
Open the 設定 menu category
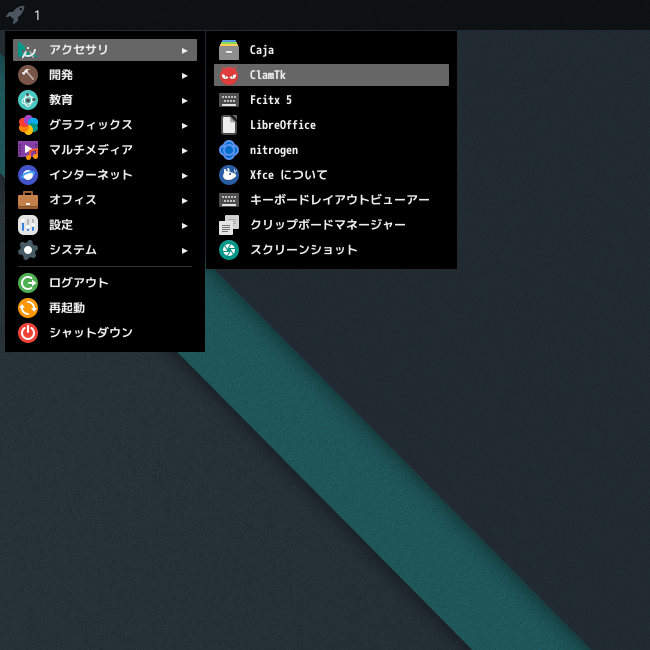coord(105,225)
